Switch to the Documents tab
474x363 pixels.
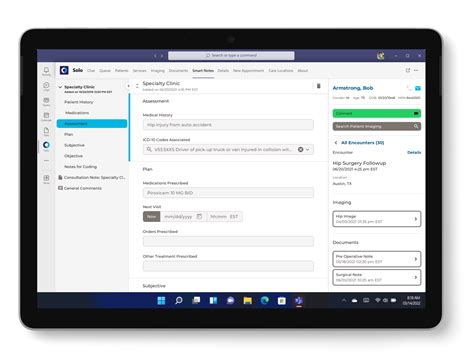tap(178, 71)
